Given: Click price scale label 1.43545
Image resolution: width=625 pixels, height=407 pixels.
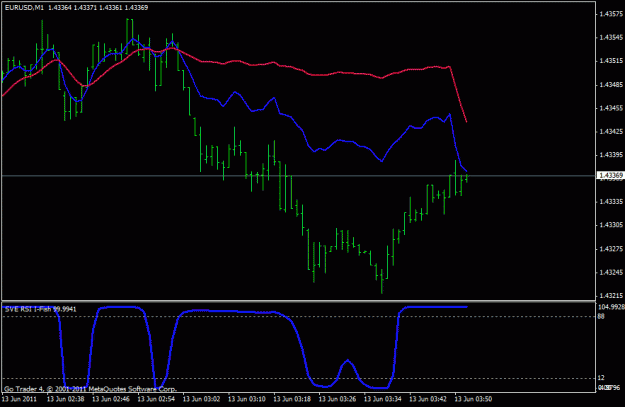Looking at the screenshot, I should 611,37.
